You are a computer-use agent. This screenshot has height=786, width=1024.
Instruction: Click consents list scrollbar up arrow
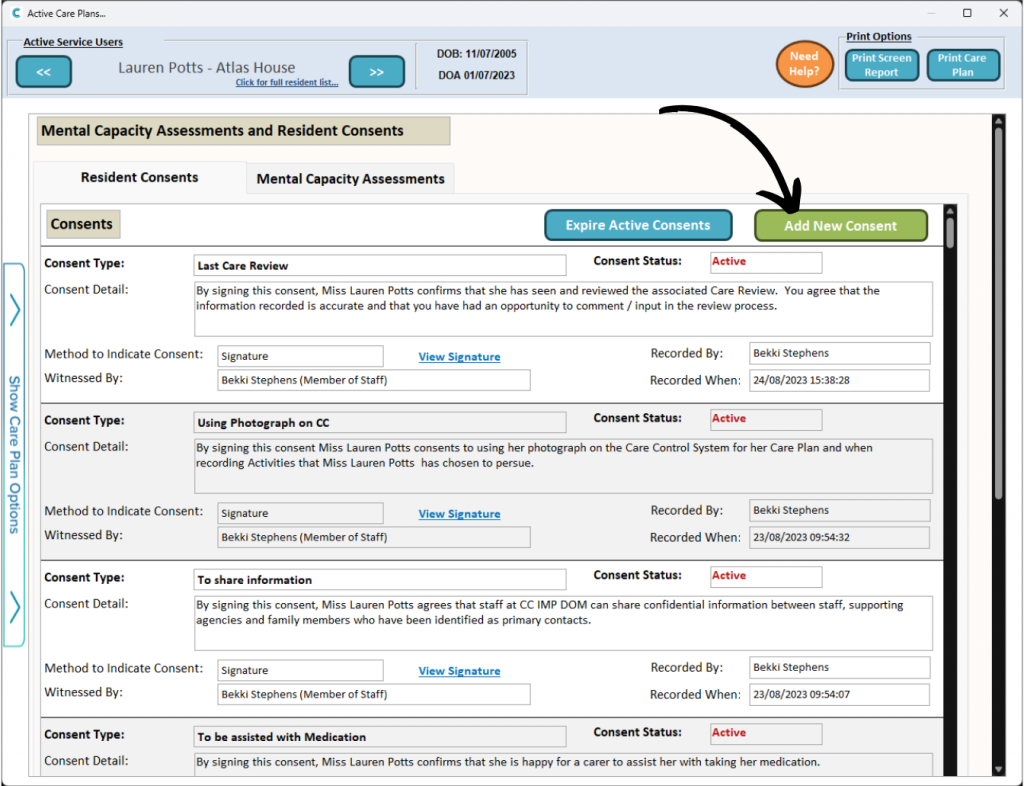[950, 211]
